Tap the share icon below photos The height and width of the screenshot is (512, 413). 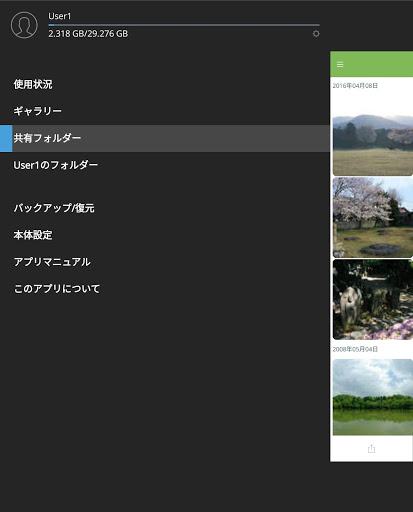[x=371, y=449]
